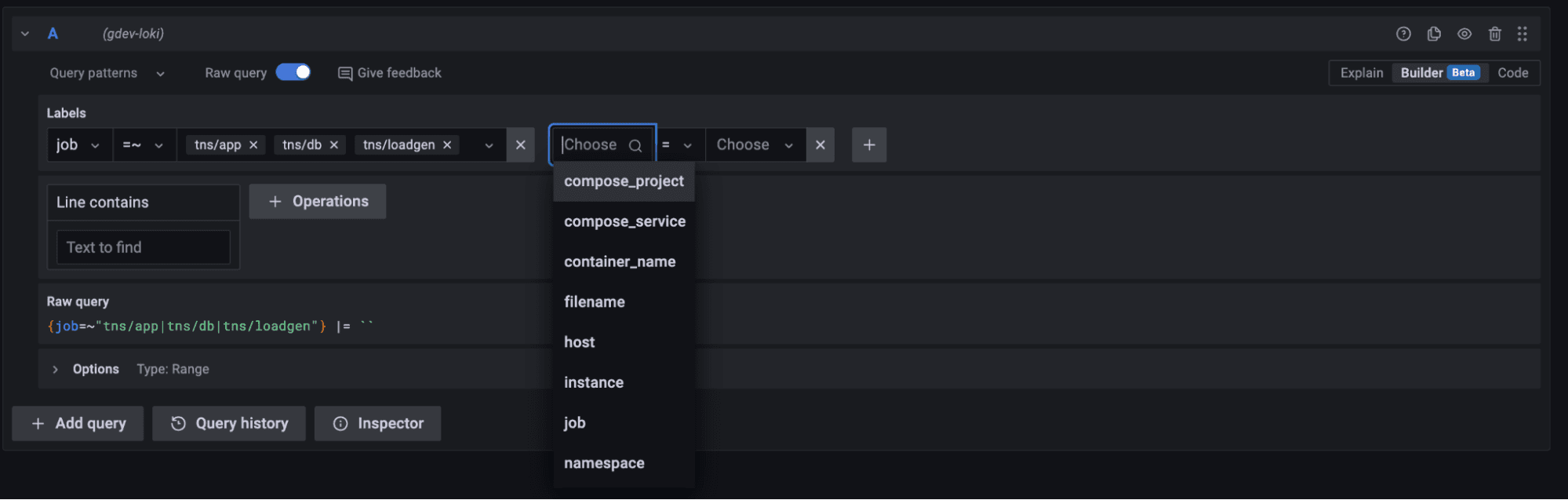
Task: Hide query A using the eye icon
Action: tap(1464, 34)
